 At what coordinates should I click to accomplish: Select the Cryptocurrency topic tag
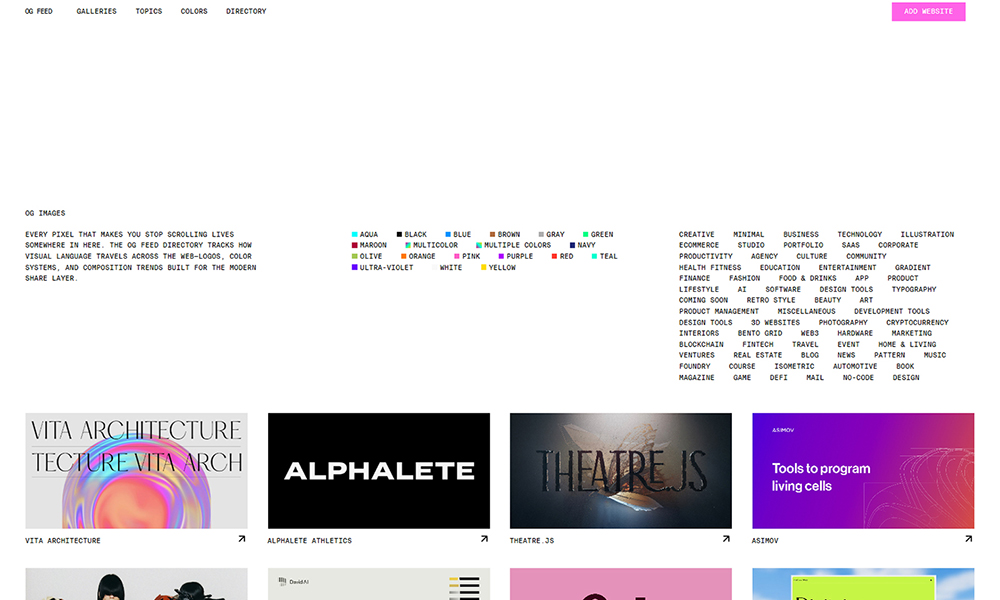pyautogui.click(x=917, y=323)
